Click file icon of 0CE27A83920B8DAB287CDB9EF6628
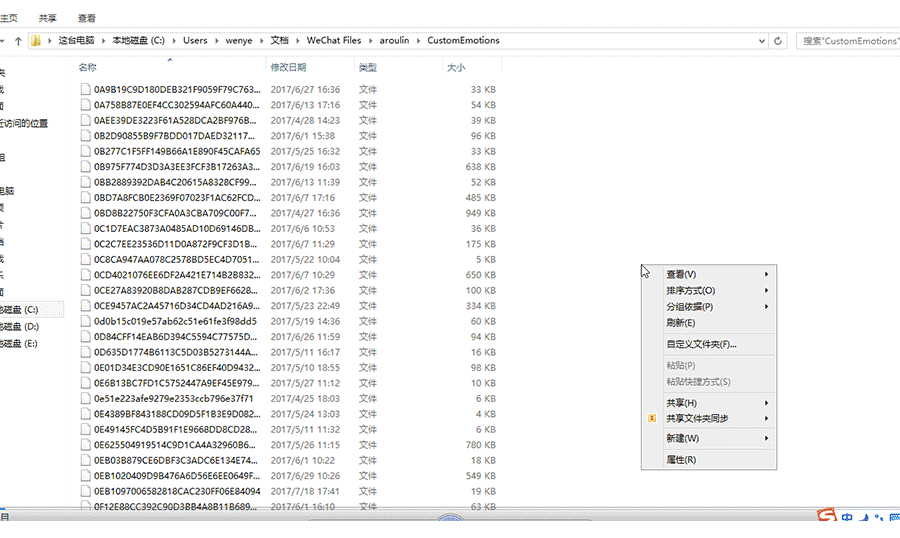900x538 pixels. pos(86,291)
